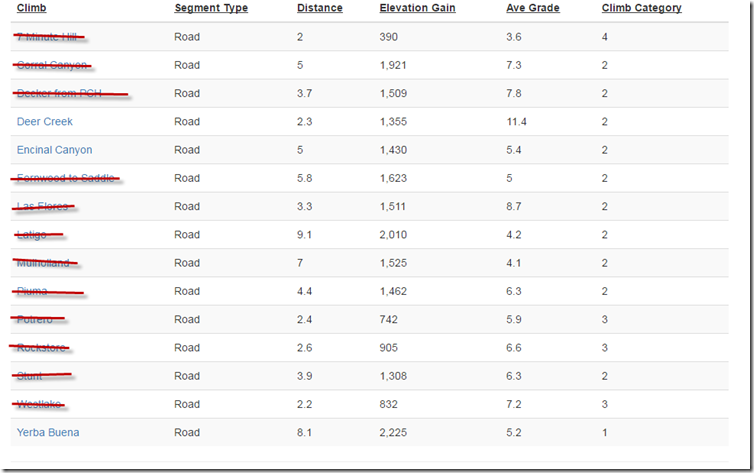The image size is (754, 473).
Task: Open the crossed-out Rockstore link
Action: coord(41,348)
